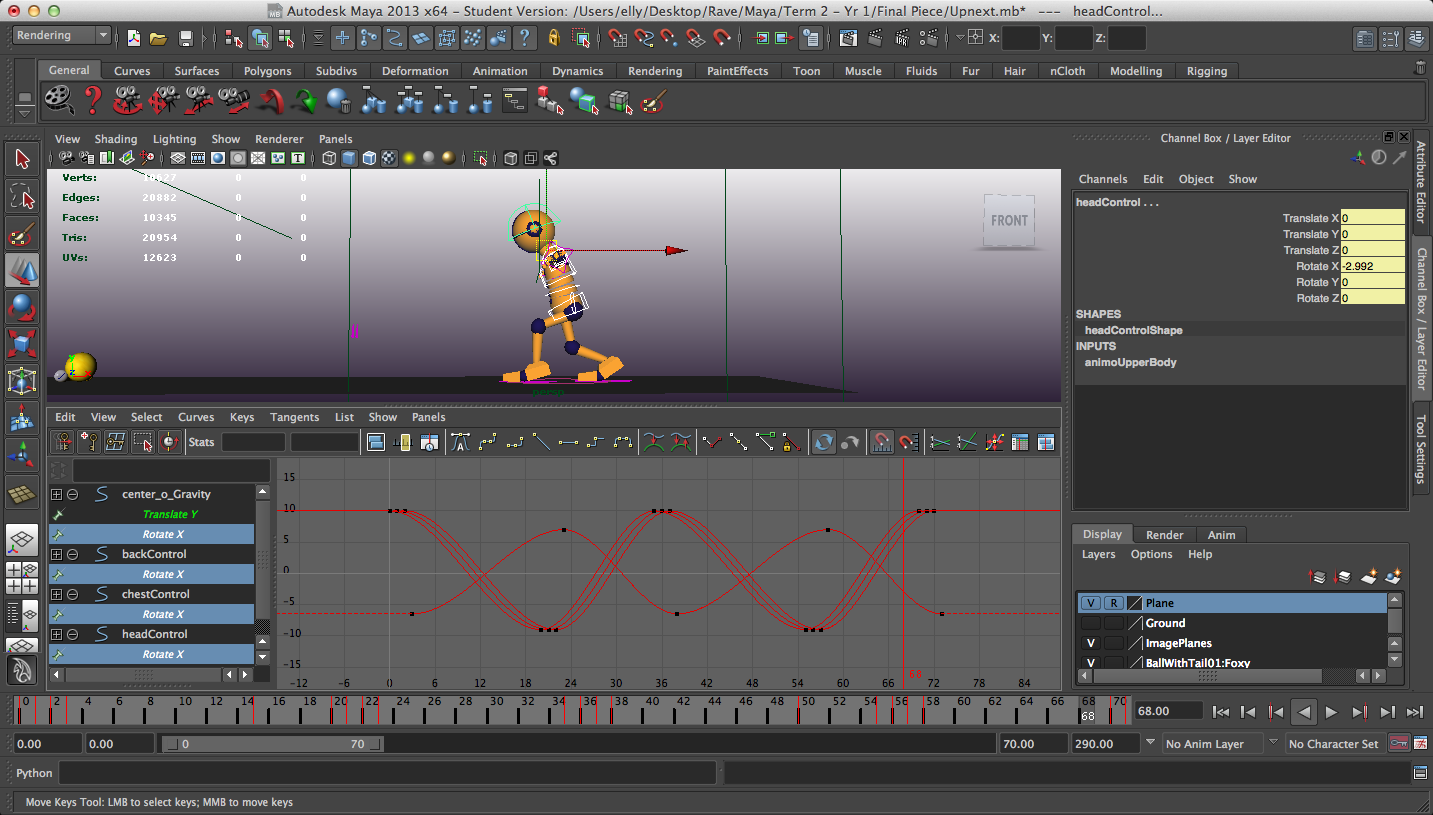
Task: Select the Render current frame icon
Action: point(875,38)
